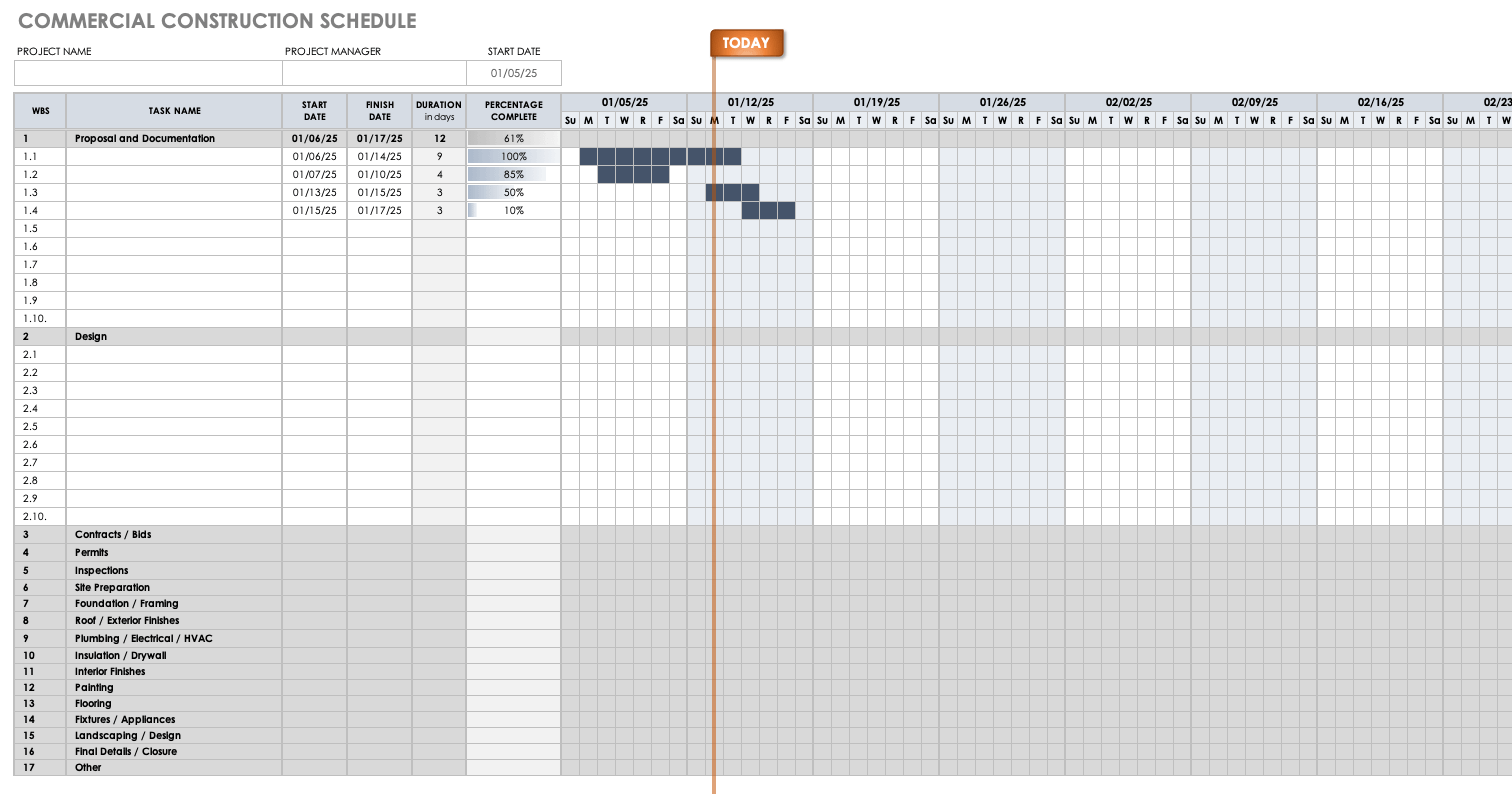Select the PERCENTAGE COMPLETE column header
The image size is (1512, 794).
[513, 111]
